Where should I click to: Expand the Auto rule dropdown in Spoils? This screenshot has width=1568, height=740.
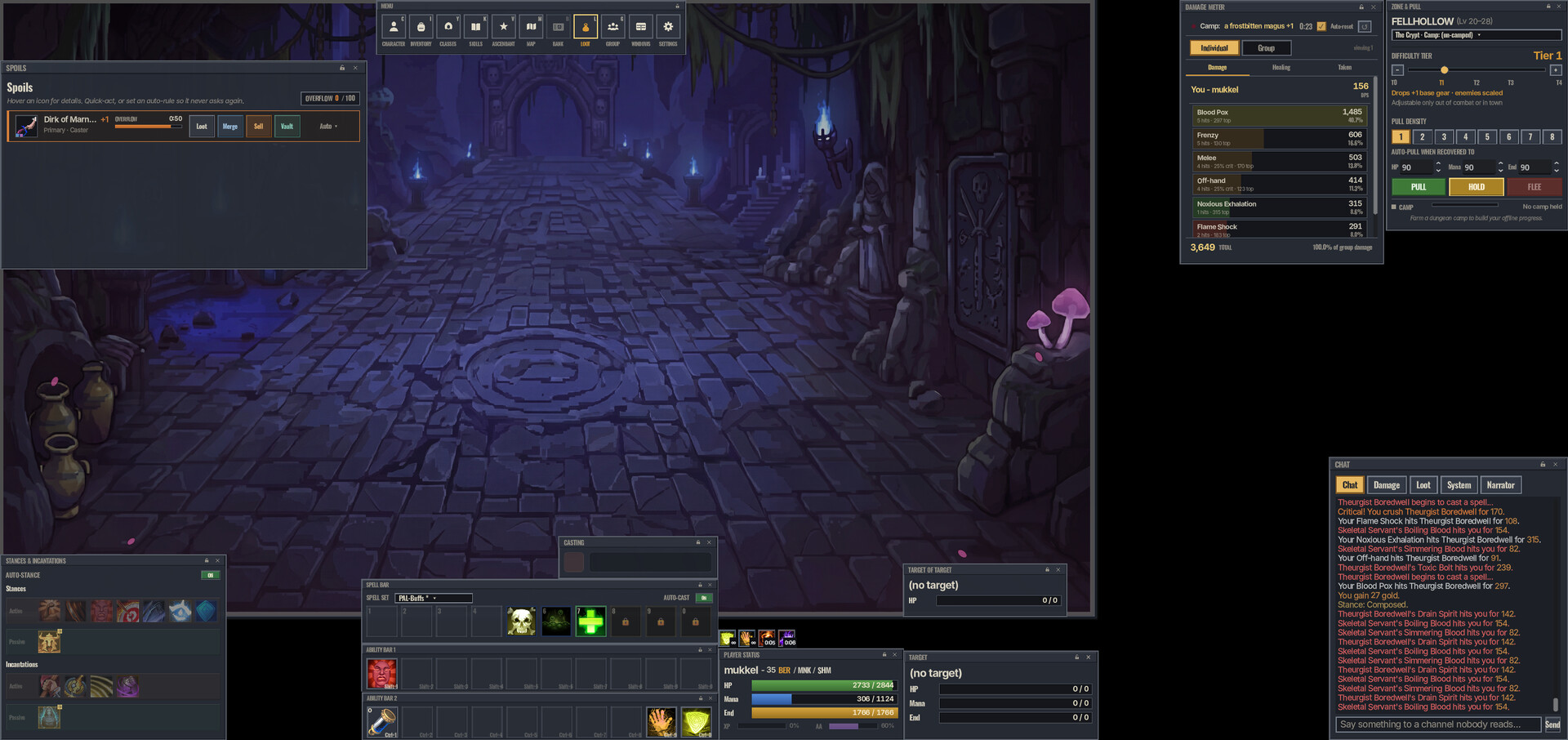[x=328, y=127]
